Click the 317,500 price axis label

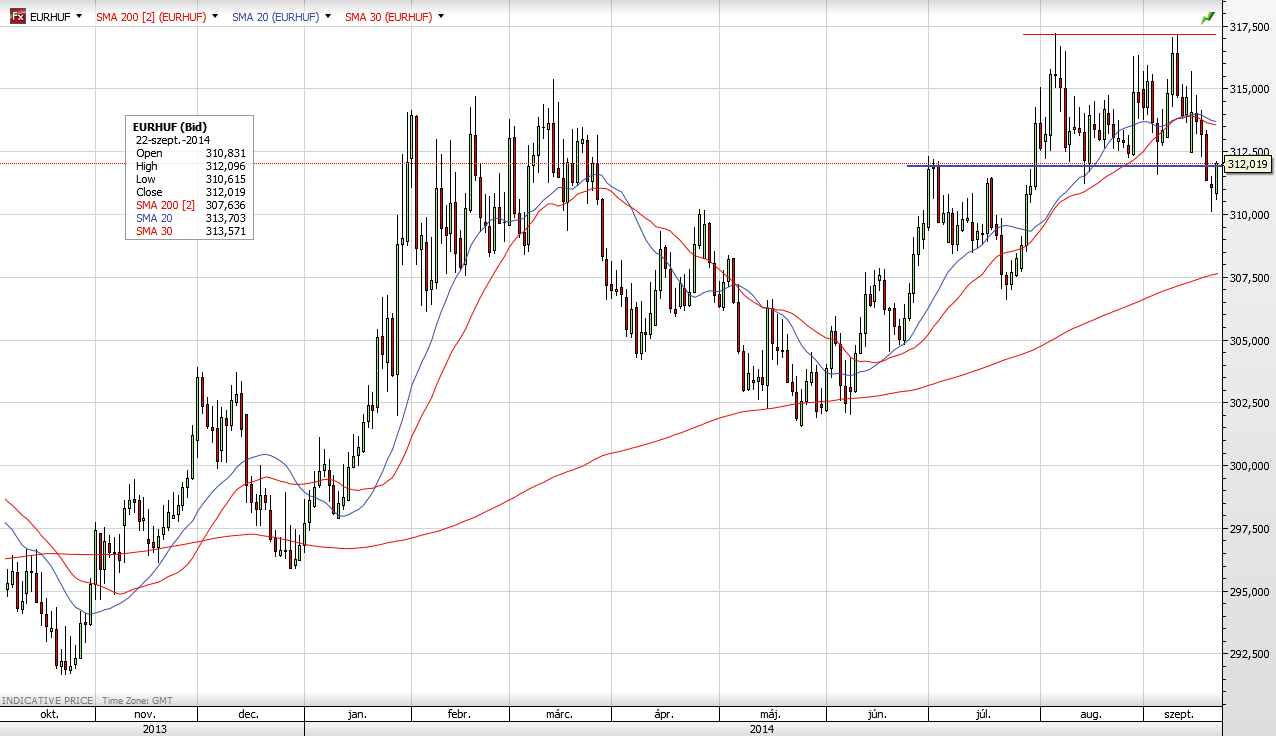1249,27
